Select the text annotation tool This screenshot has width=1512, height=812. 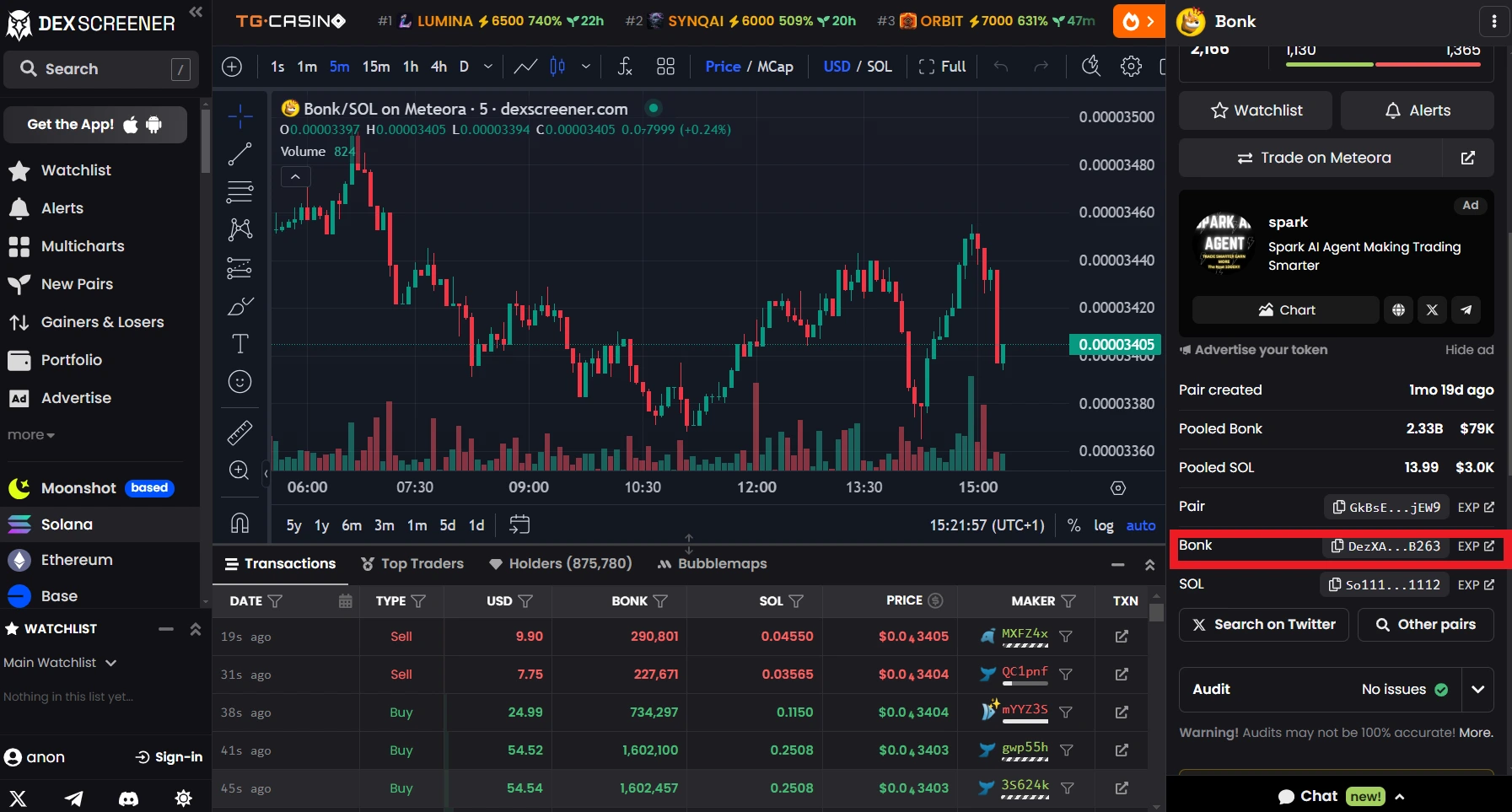pyautogui.click(x=239, y=343)
